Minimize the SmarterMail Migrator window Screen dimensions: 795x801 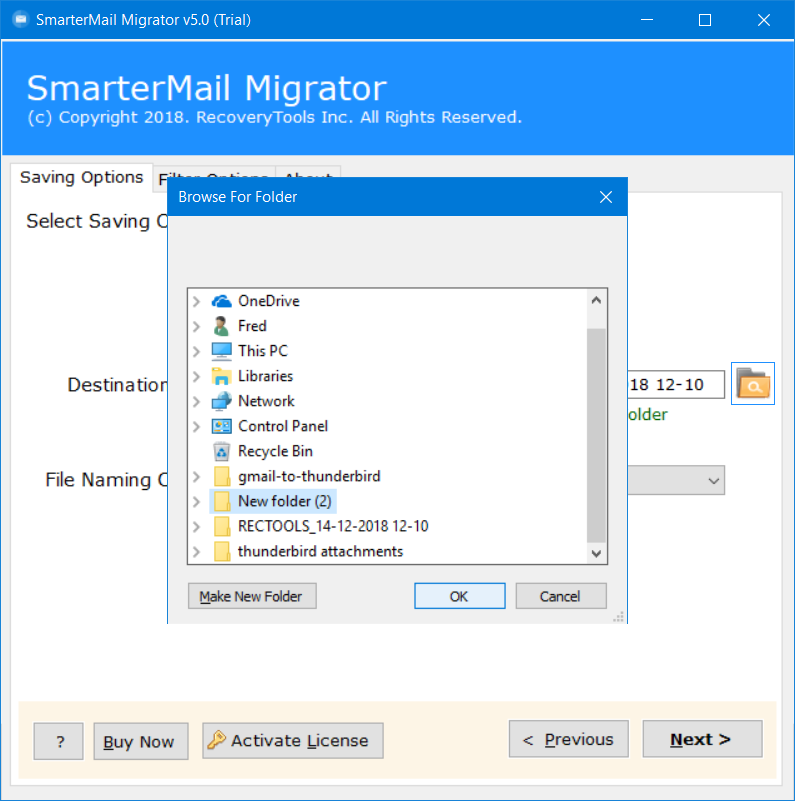tap(647, 20)
